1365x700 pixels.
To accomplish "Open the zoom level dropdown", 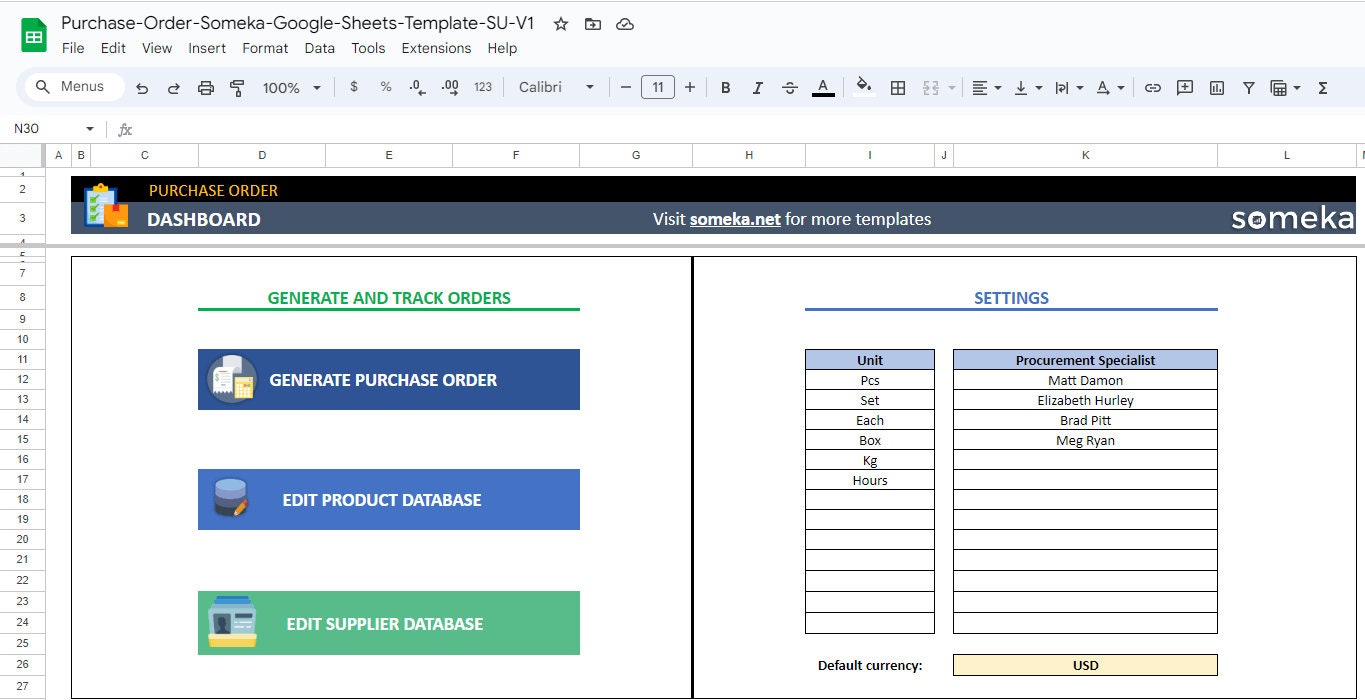I will click(x=290, y=87).
